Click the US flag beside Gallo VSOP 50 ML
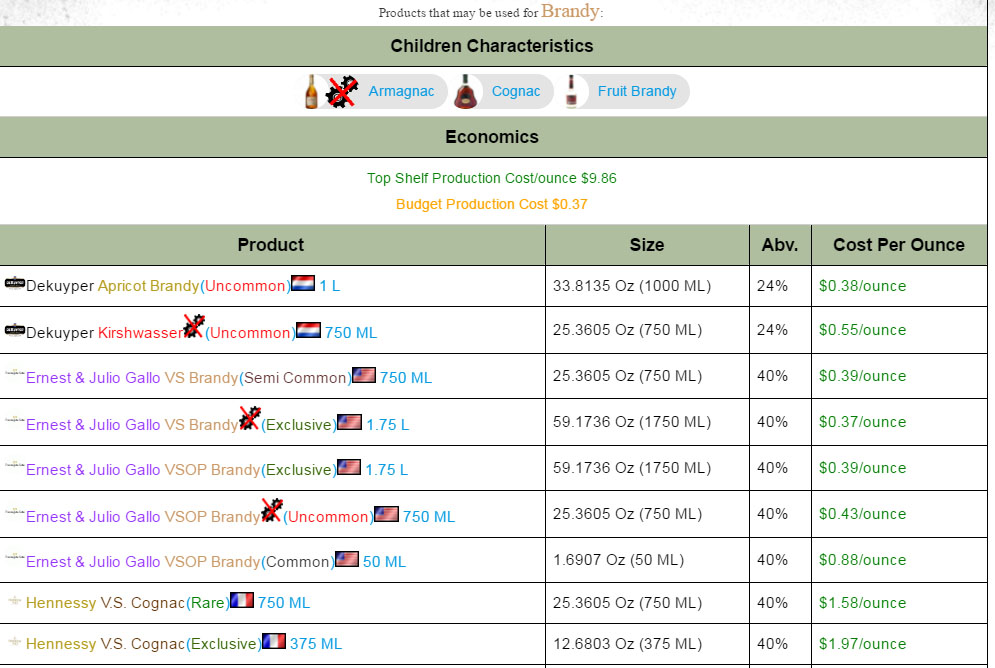This screenshot has height=668, width=995. point(346,560)
